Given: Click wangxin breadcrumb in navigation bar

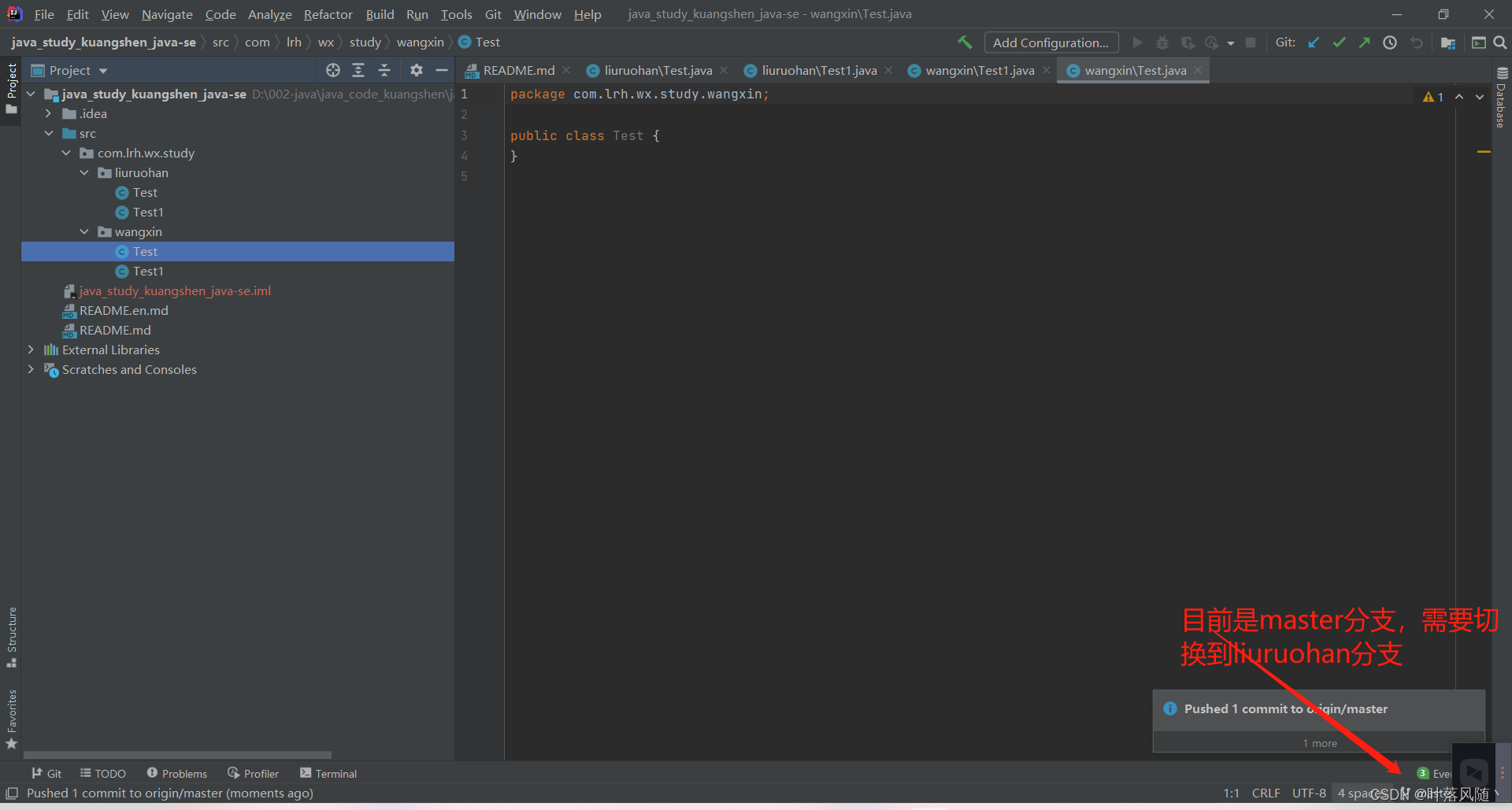Looking at the screenshot, I should 420,43.
